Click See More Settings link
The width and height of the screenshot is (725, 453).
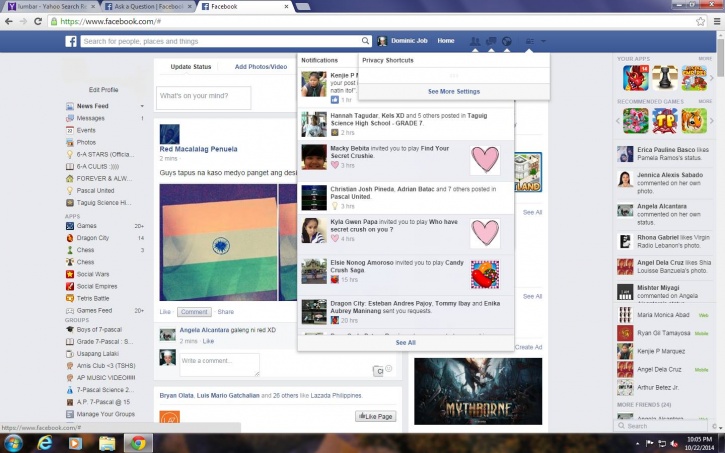point(454,92)
